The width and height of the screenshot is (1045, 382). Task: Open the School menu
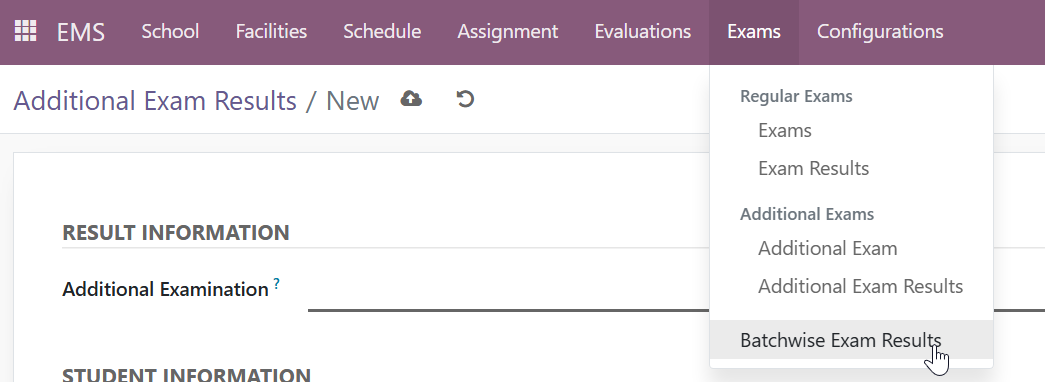170,31
